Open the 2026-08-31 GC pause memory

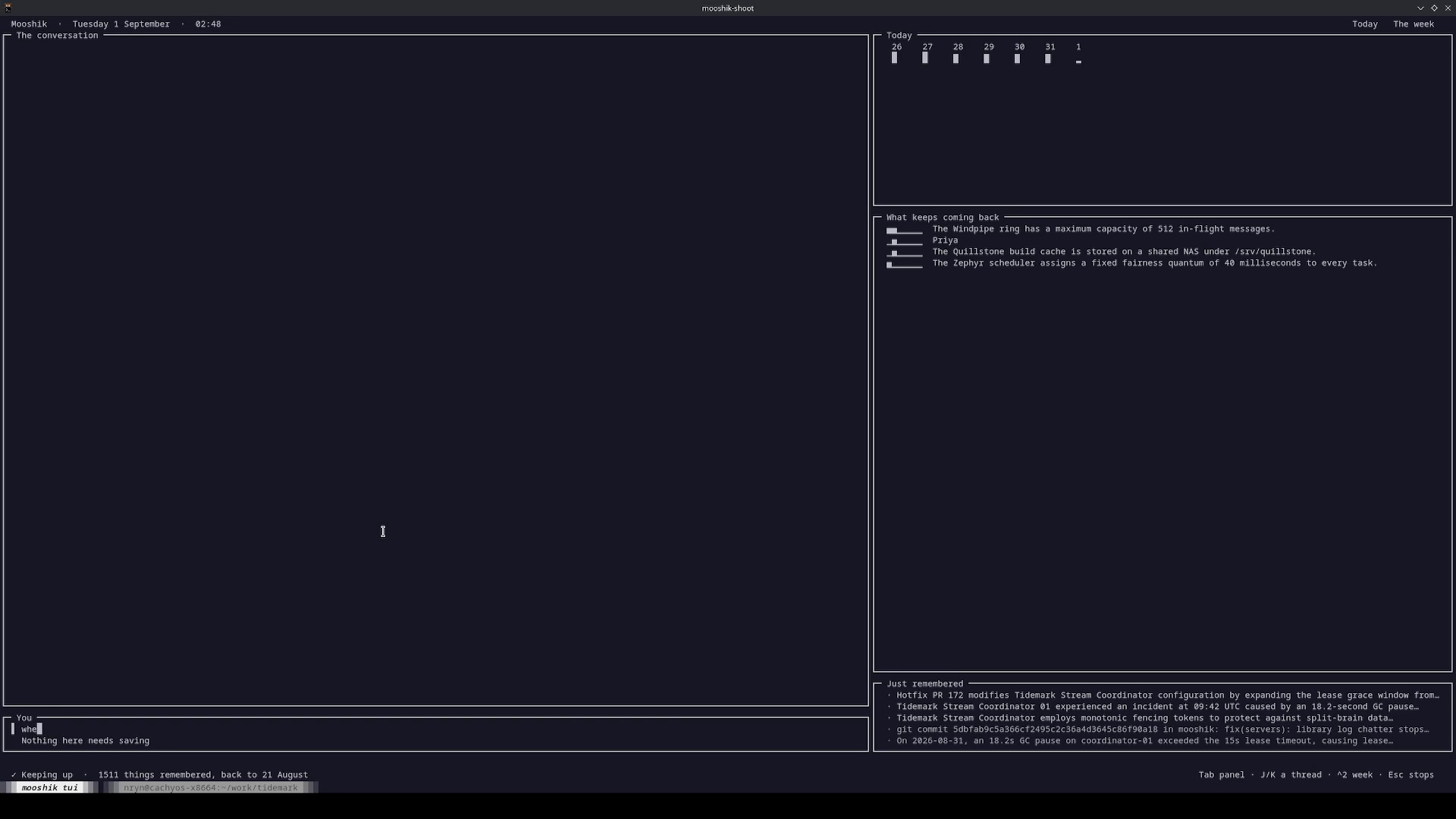pyautogui.click(x=1141, y=741)
